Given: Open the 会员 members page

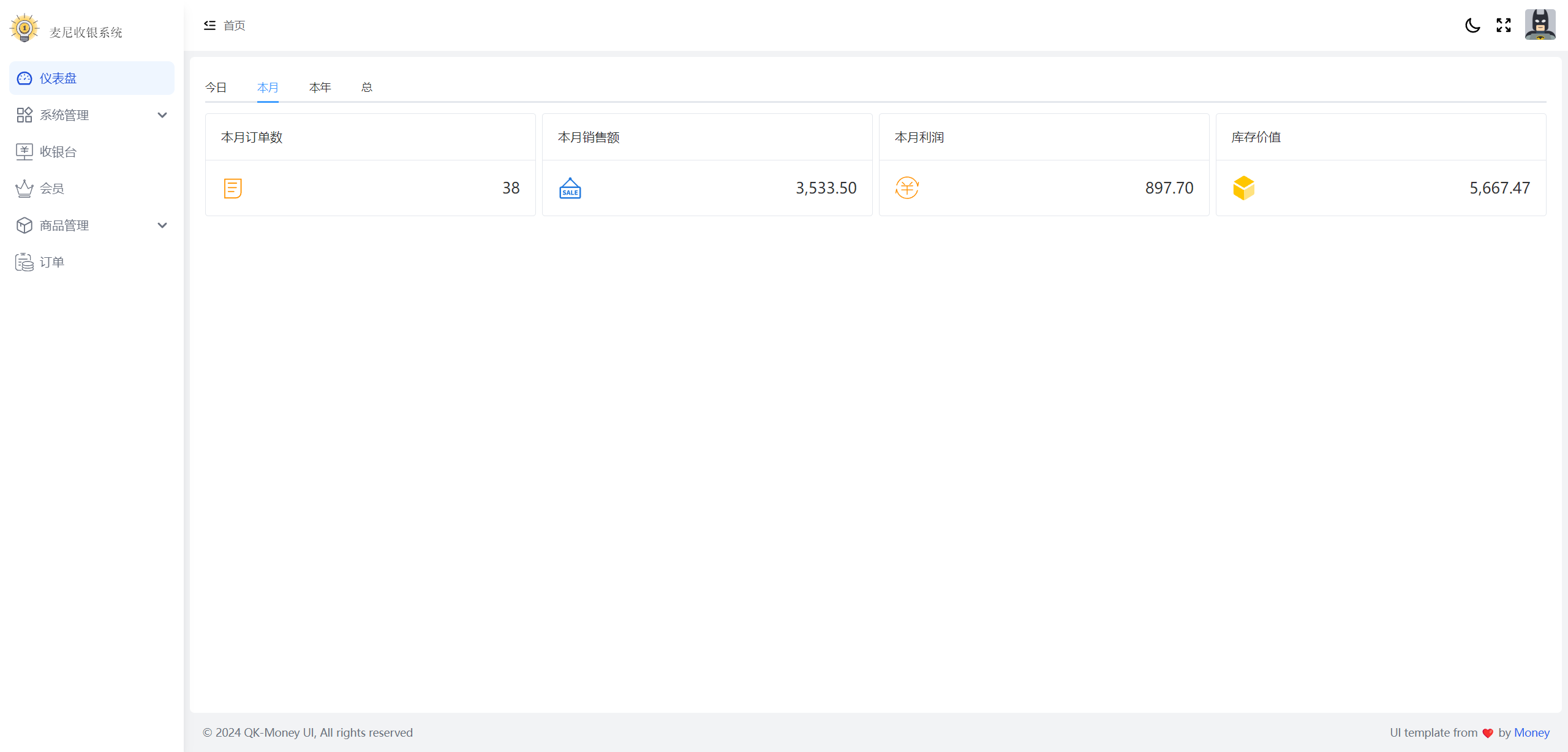Looking at the screenshot, I should (52, 189).
